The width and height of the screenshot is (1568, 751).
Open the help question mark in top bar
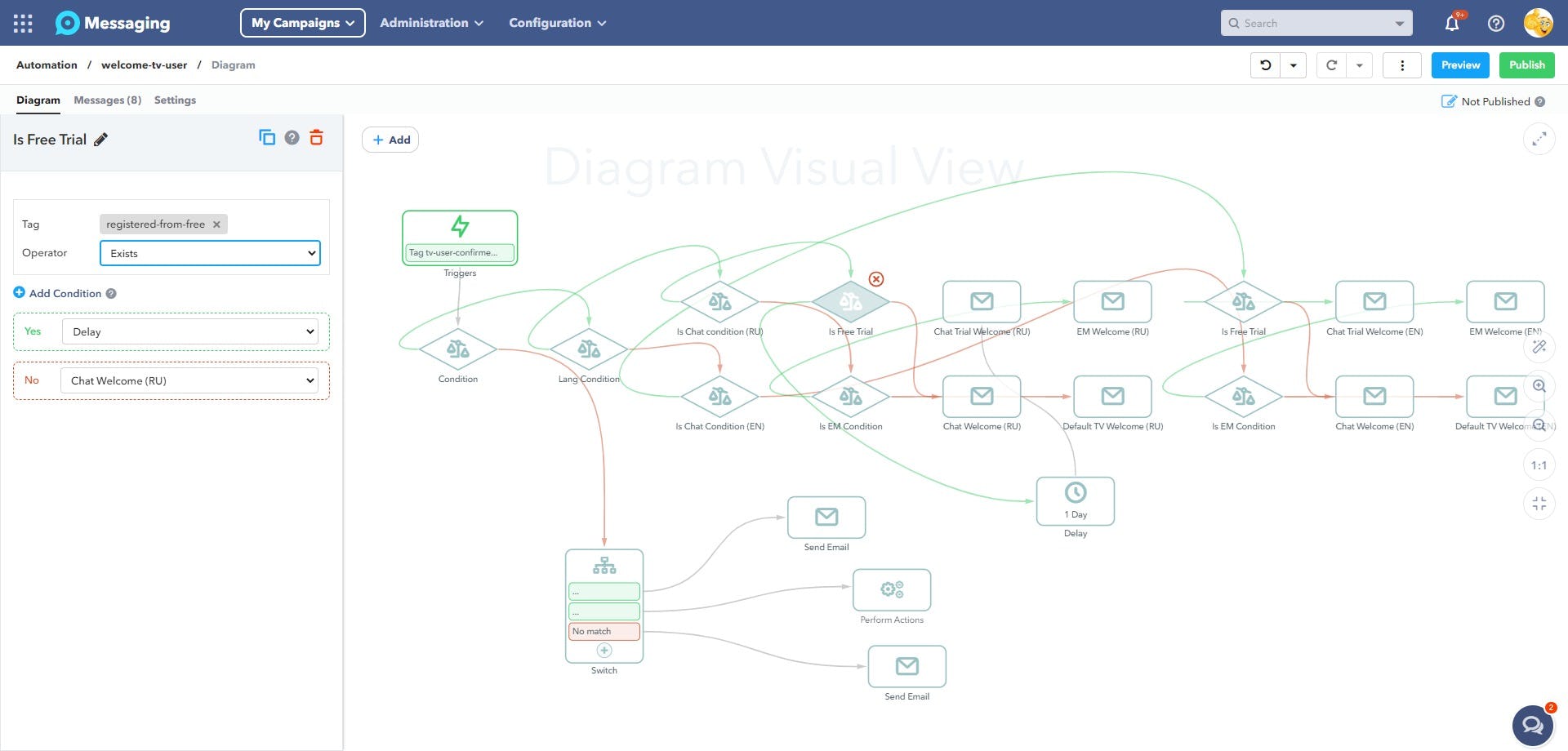(1496, 24)
